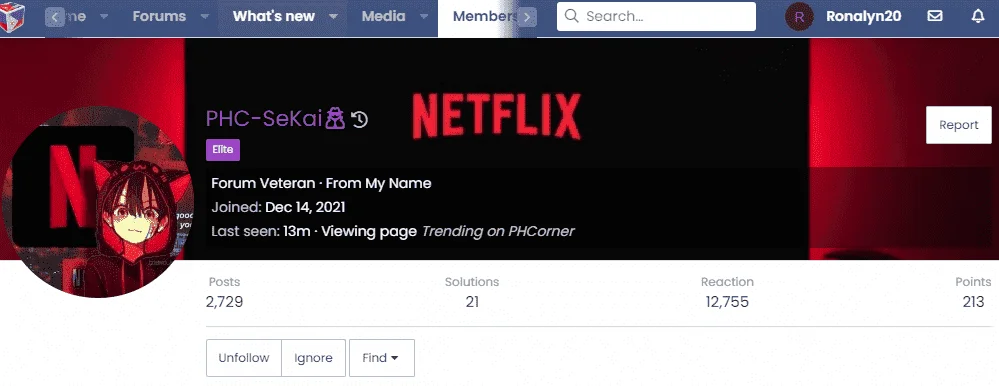Open the username history clock icon
999x386 pixels.
point(360,119)
